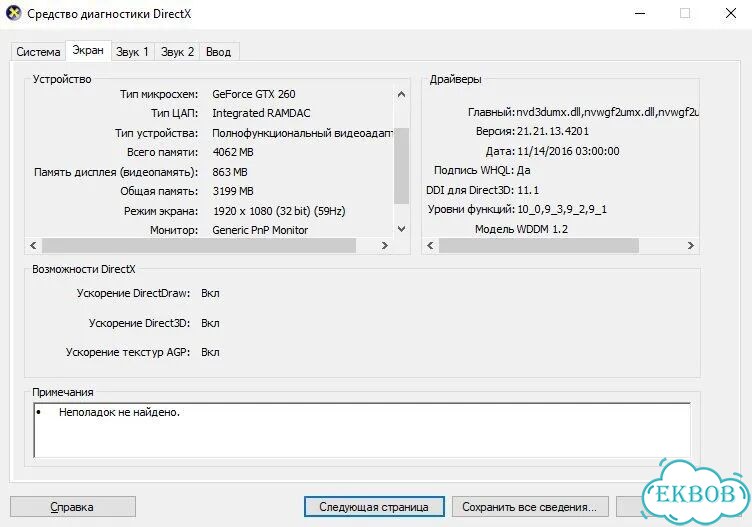Switch to the Ввод tab
This screenshot has height=527, width=752.
(219, 52)
